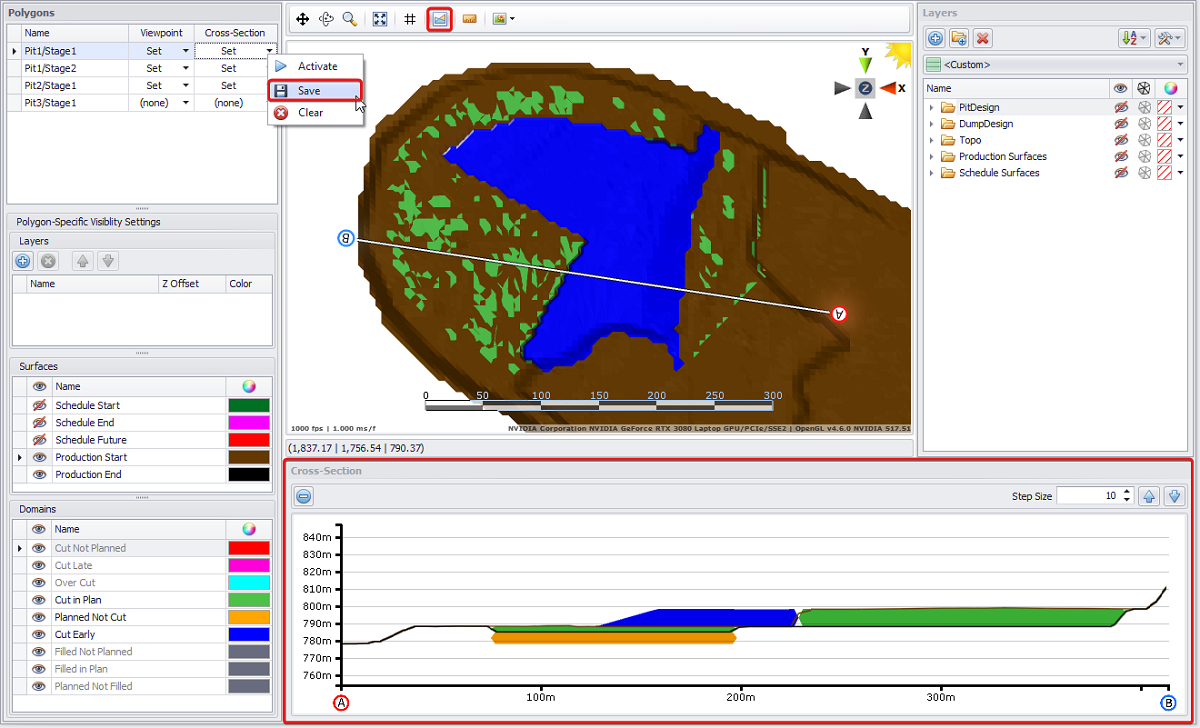
Task: Click the Step Size input field
Action: pos(1088,496)
